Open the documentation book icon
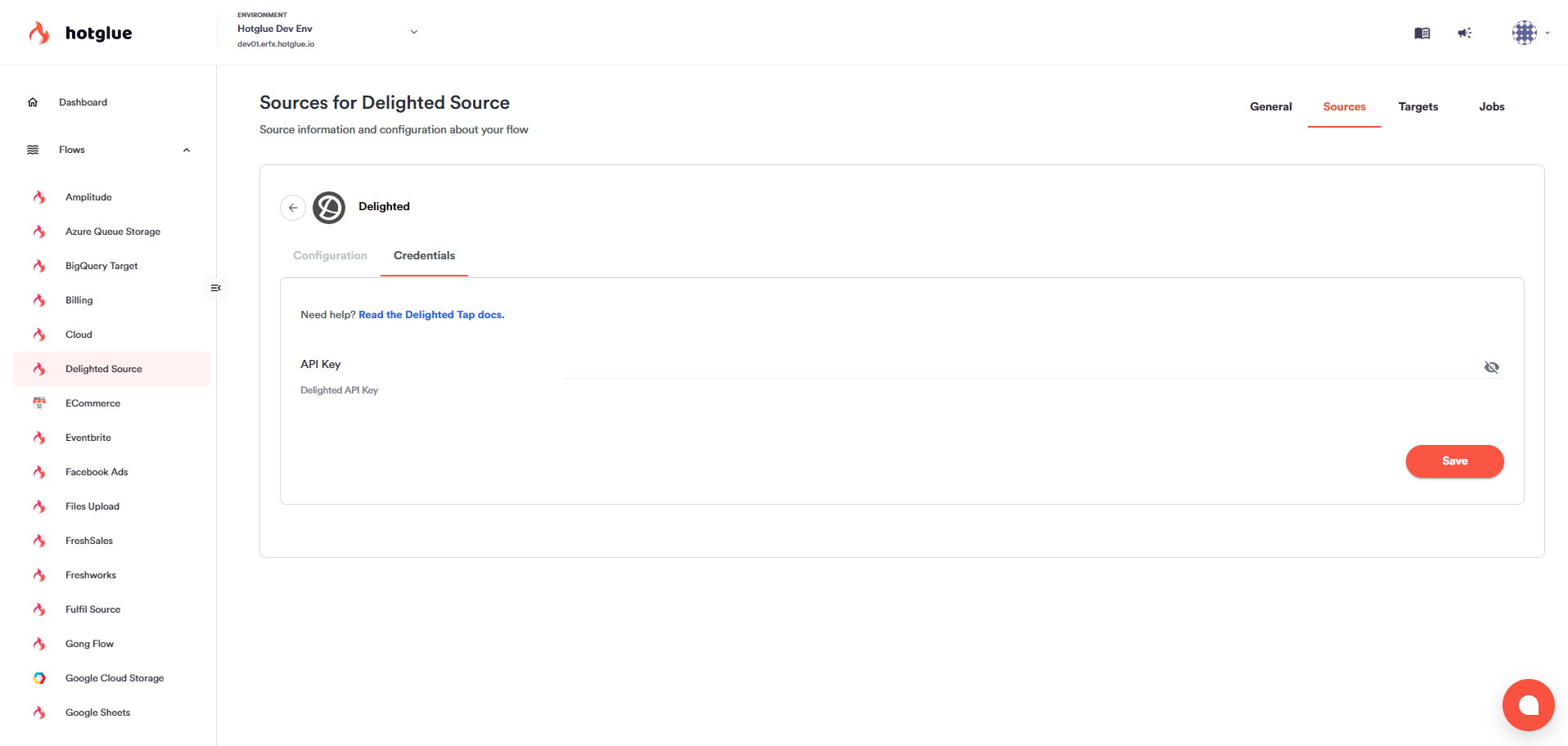1568x746 pixels. click(1422, 33)
